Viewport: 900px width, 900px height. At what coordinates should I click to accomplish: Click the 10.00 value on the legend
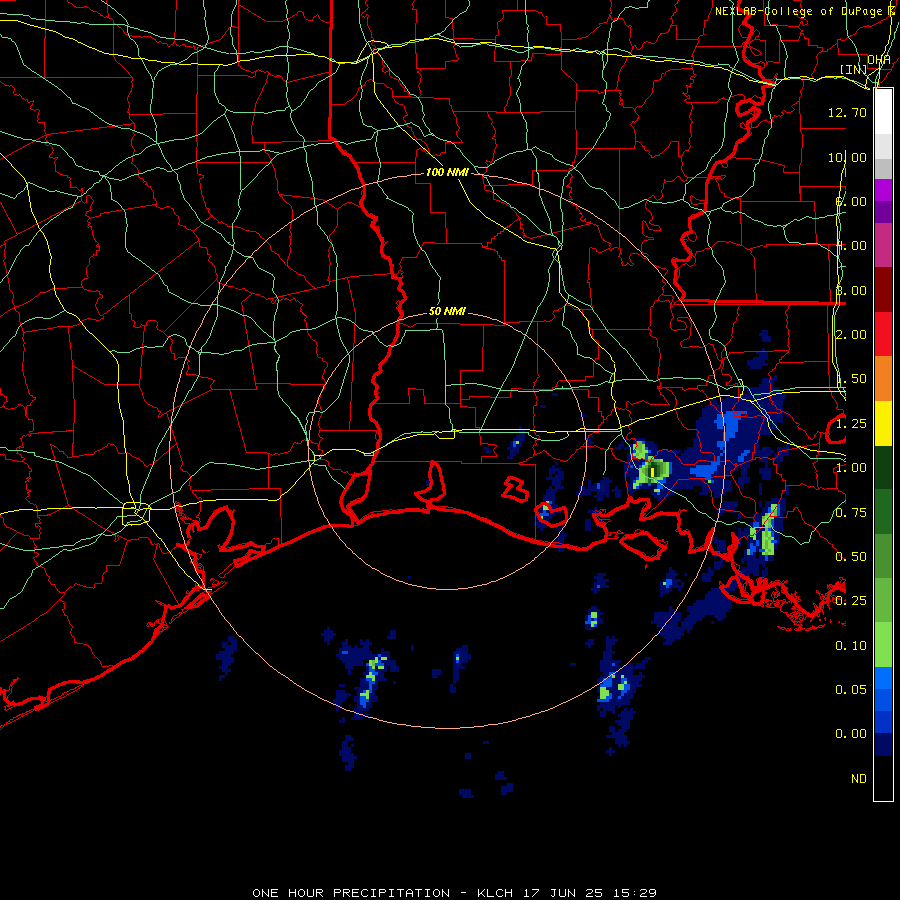(x=847, y=157)
